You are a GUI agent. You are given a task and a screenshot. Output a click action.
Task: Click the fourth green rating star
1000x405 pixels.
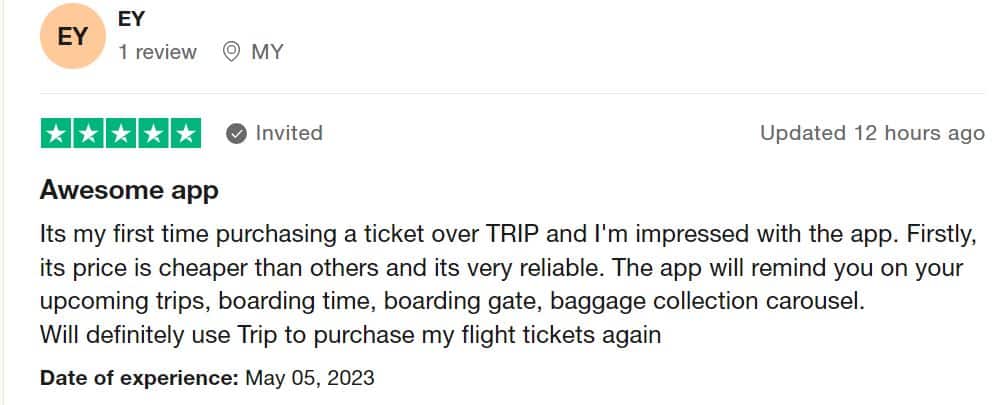pyautogui.click(x=153, y=133)
